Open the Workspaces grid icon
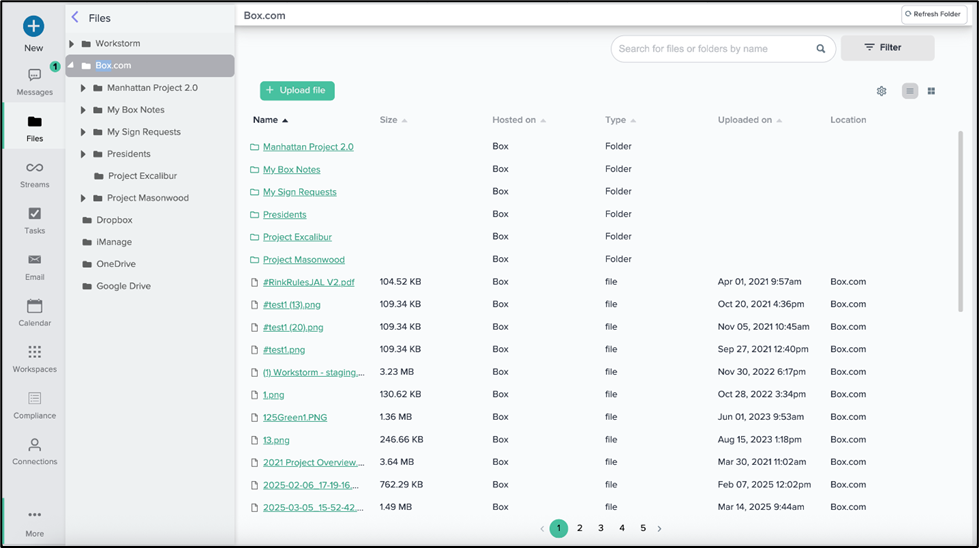The width and height of the screenshot is (979, 548). (x=34, y=352)
